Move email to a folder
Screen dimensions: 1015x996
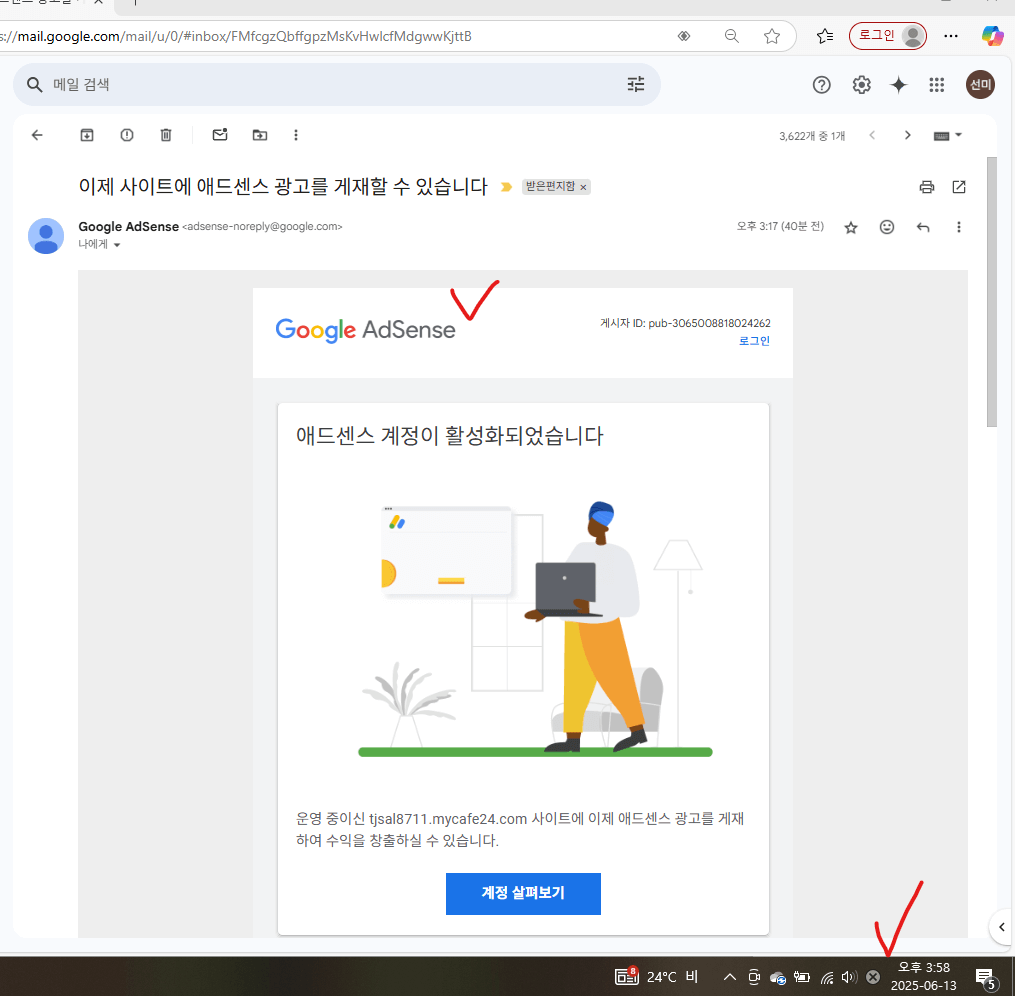[x=260, y=135]
